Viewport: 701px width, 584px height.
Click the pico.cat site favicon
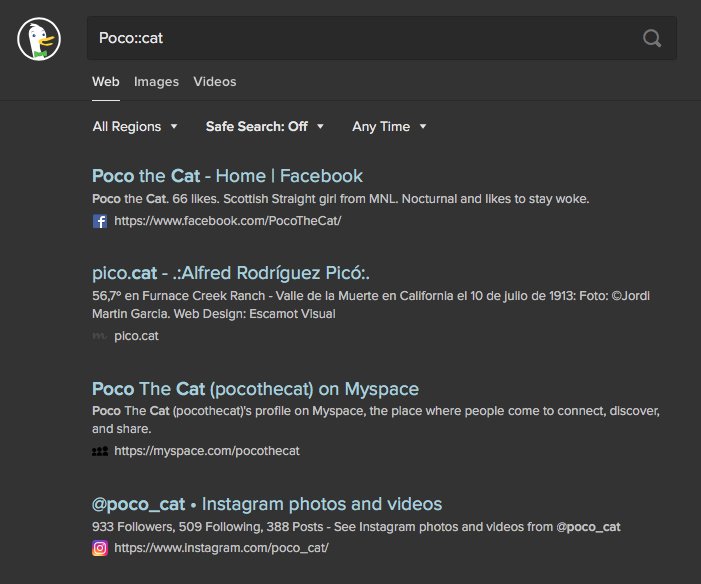[x=100, y=337]
